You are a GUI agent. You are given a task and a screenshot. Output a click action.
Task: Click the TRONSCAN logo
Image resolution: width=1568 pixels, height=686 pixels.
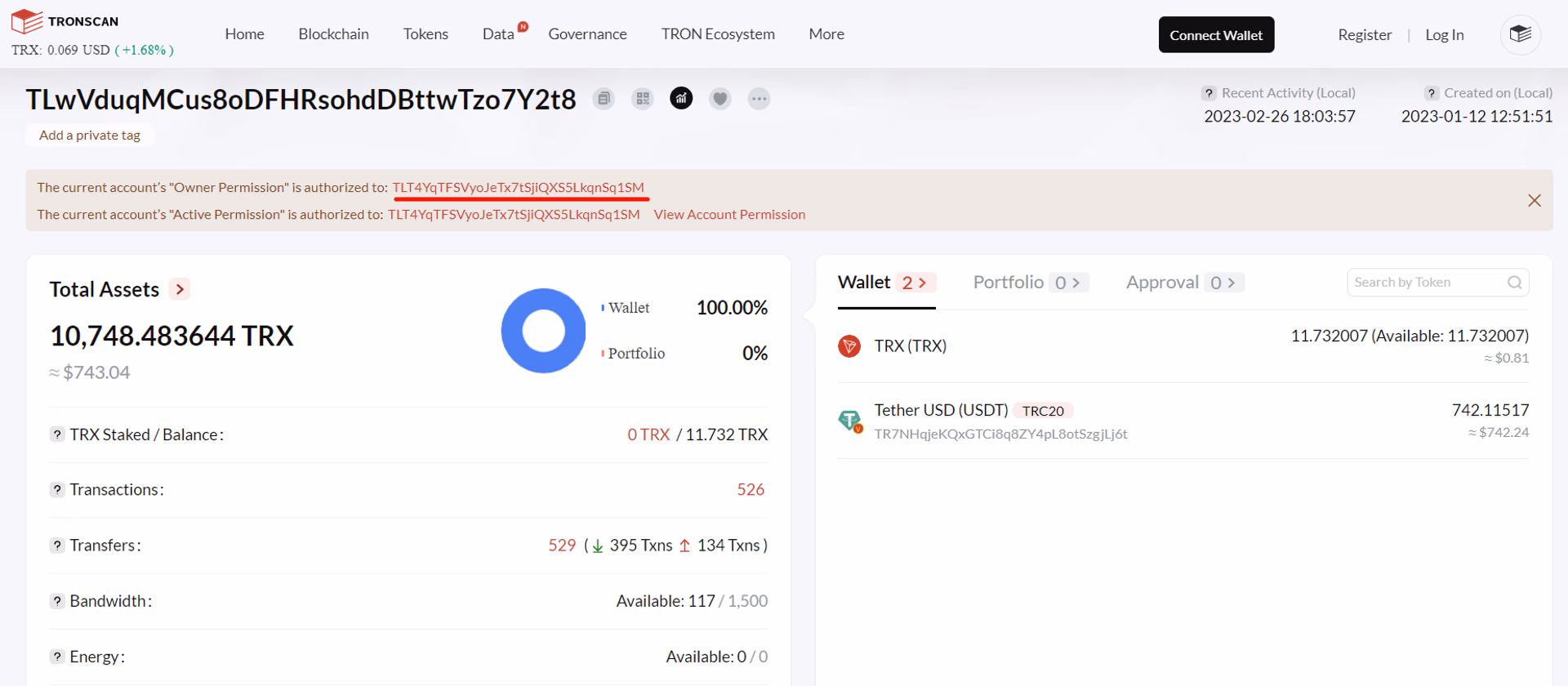pos(65,21)
